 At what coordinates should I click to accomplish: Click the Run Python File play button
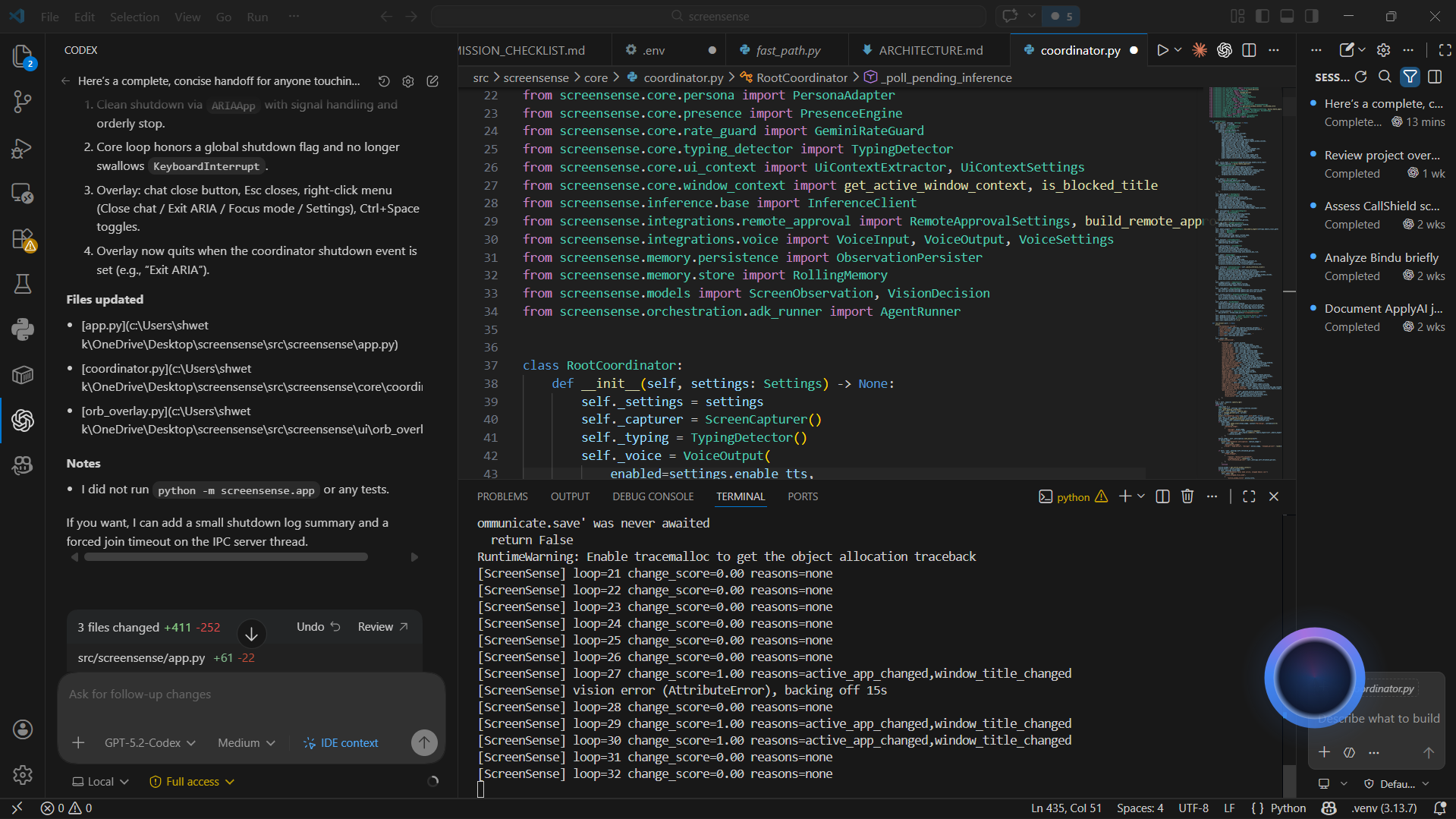1162,50
